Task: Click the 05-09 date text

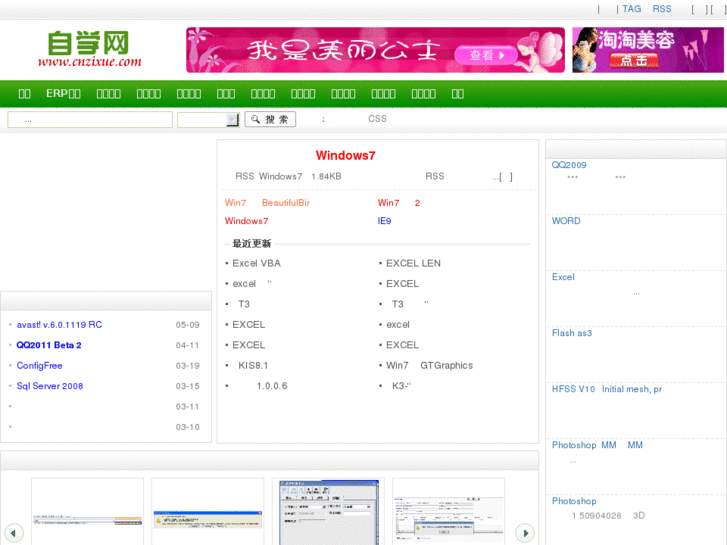Action: [x=187, y=325]
